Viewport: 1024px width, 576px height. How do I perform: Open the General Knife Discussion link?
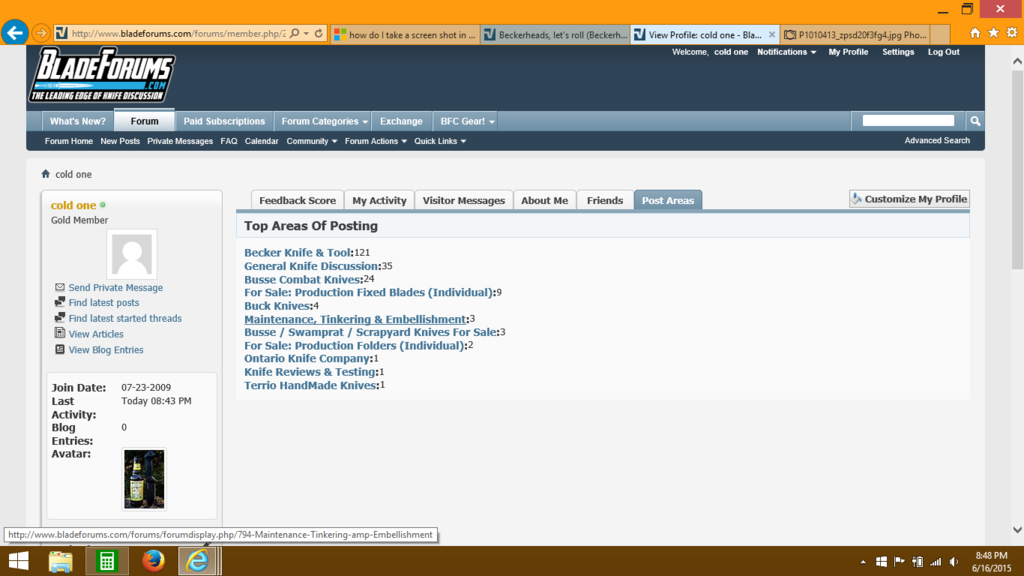coord(312,266)
